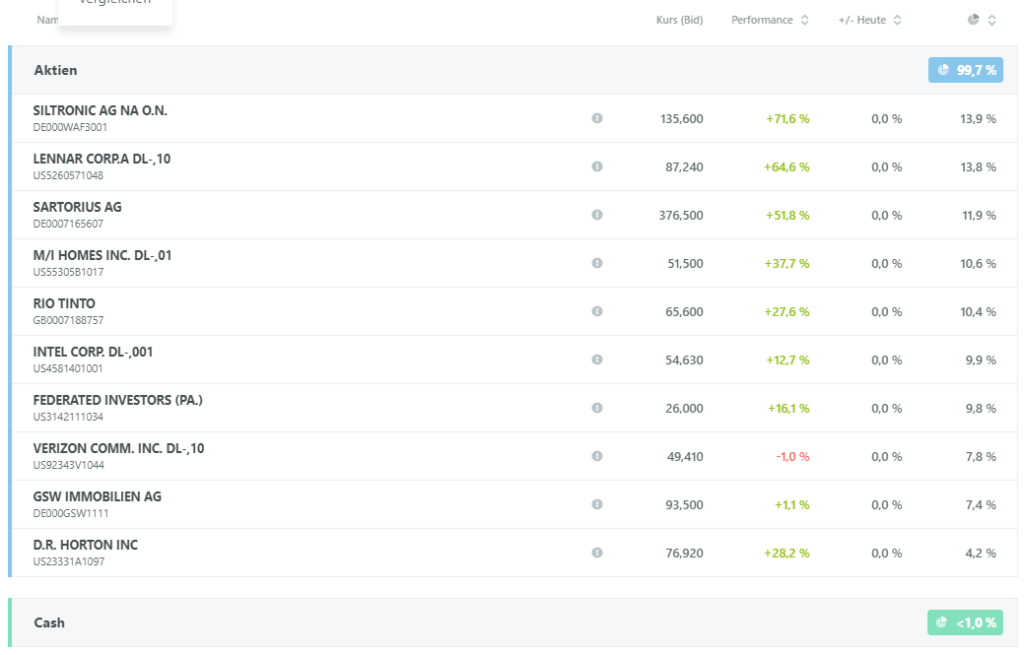The width and height of the screenshot is (1024, 655).
Task: Click Rio Tinto bid price 65,600
Action: [x=684, y=312]
